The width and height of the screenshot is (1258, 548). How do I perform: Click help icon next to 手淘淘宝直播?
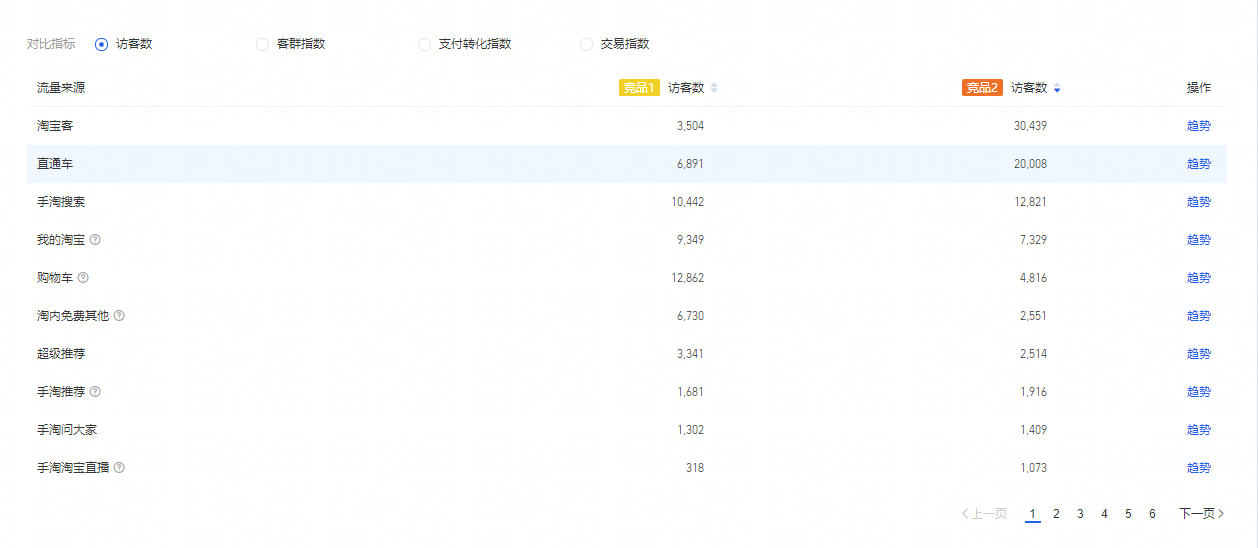pyautogui.click(x=119, y=468)
